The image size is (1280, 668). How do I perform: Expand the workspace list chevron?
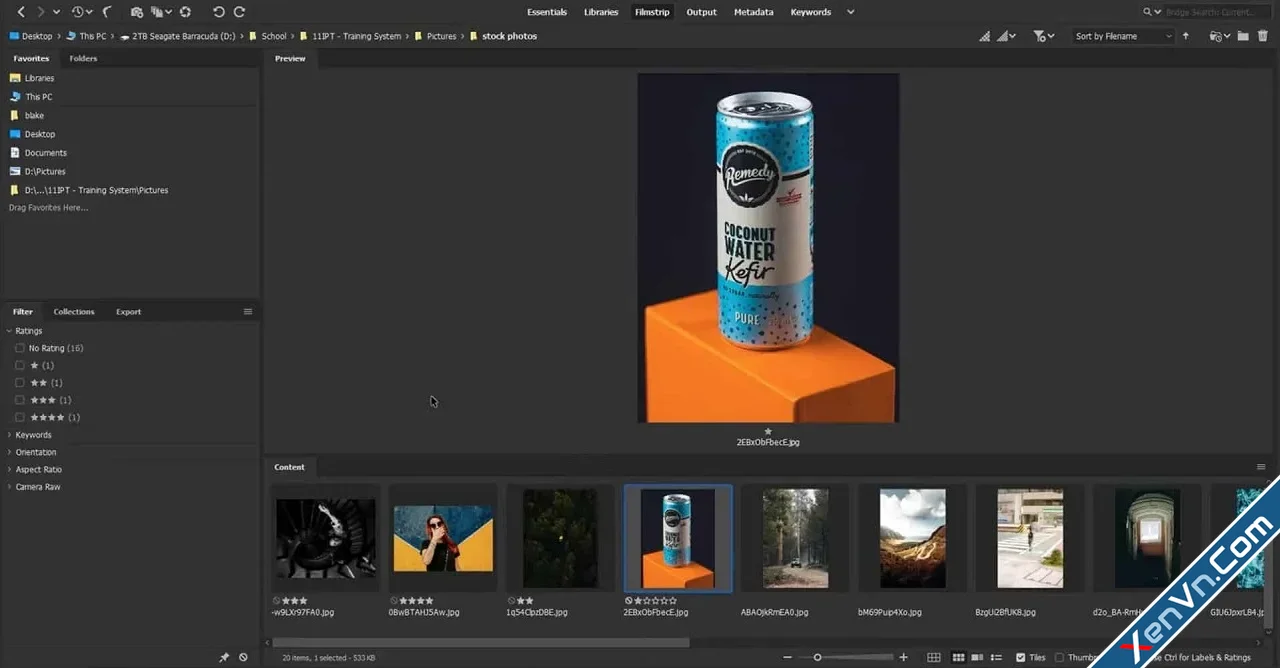tap(851, 12)
